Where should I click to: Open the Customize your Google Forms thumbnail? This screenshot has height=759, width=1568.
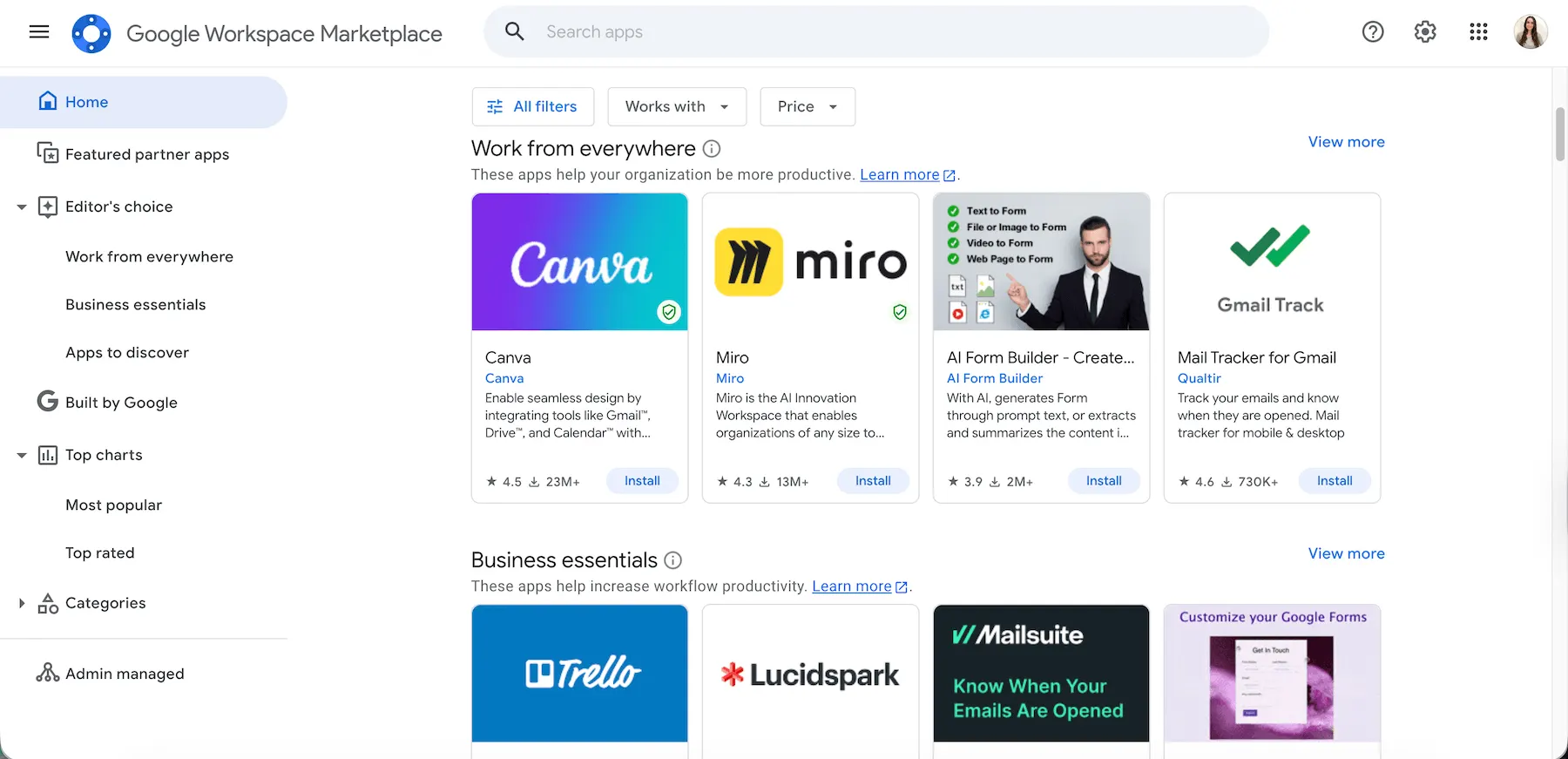1272,674
